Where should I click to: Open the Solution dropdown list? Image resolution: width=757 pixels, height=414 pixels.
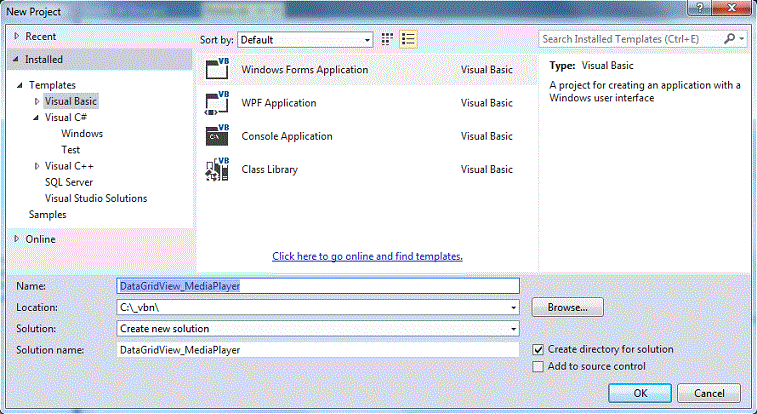click(513, 329)
